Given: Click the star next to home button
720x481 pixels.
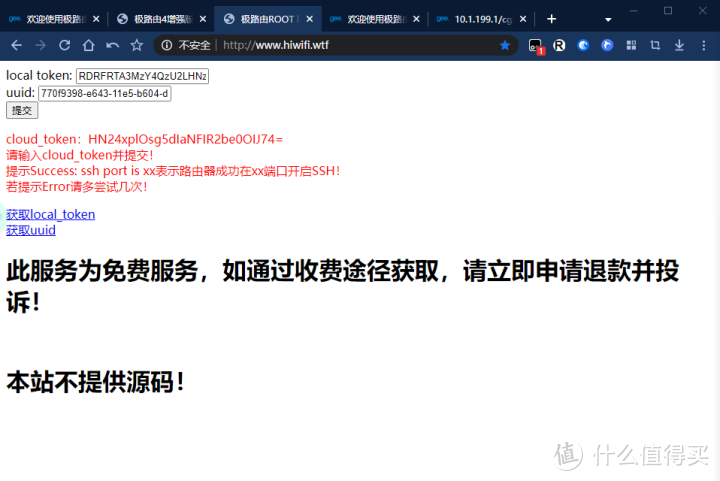Looking at the screenshot, I should tap(136, 45).
